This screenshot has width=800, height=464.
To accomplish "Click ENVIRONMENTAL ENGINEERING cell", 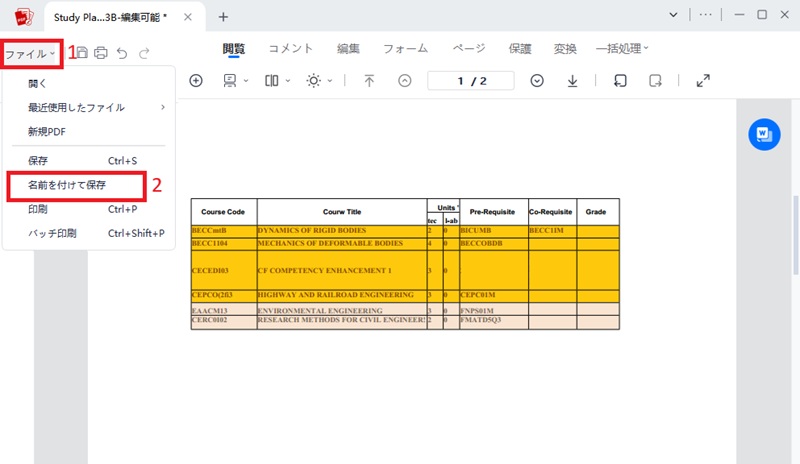I will click(342, 310).
